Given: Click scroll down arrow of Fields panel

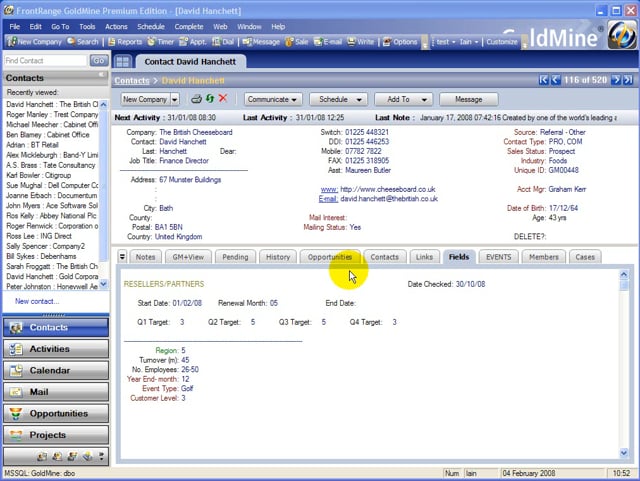Looking at the screenshot, I should click(x=624, y=452).
